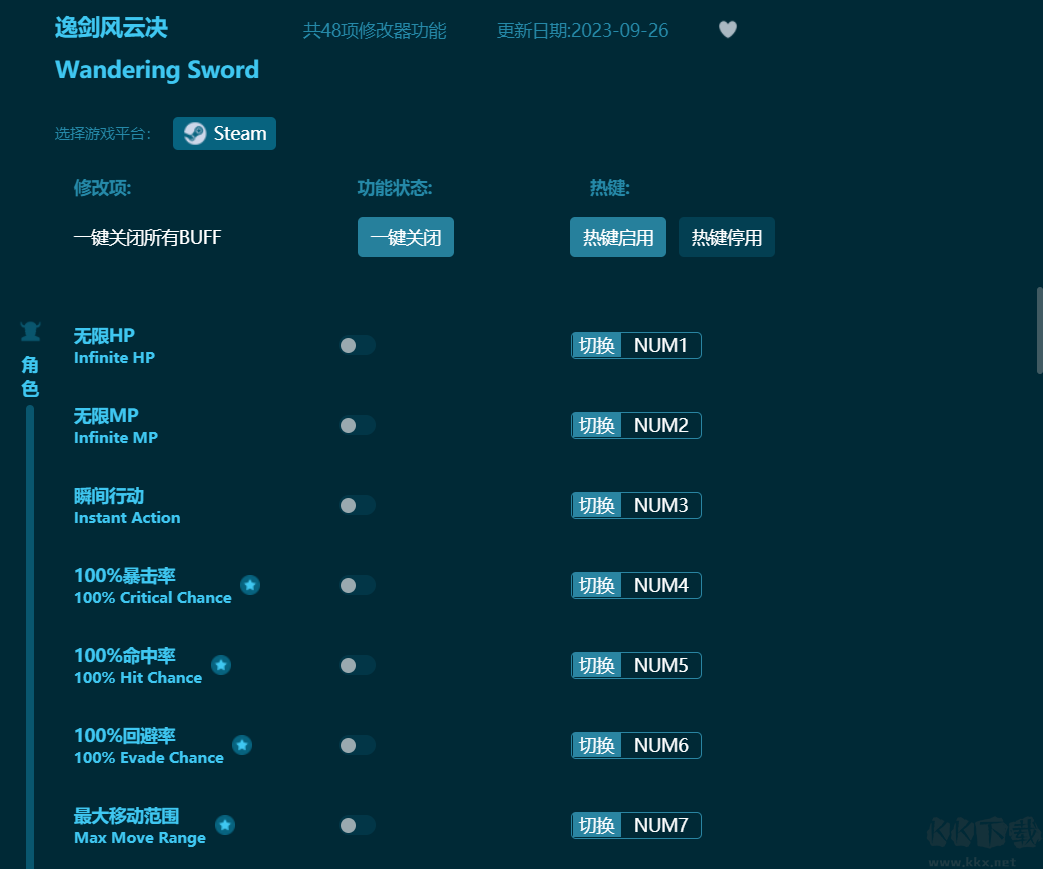
Task: Click the vertical scrollbar thumb
Action: [1039, 331]
